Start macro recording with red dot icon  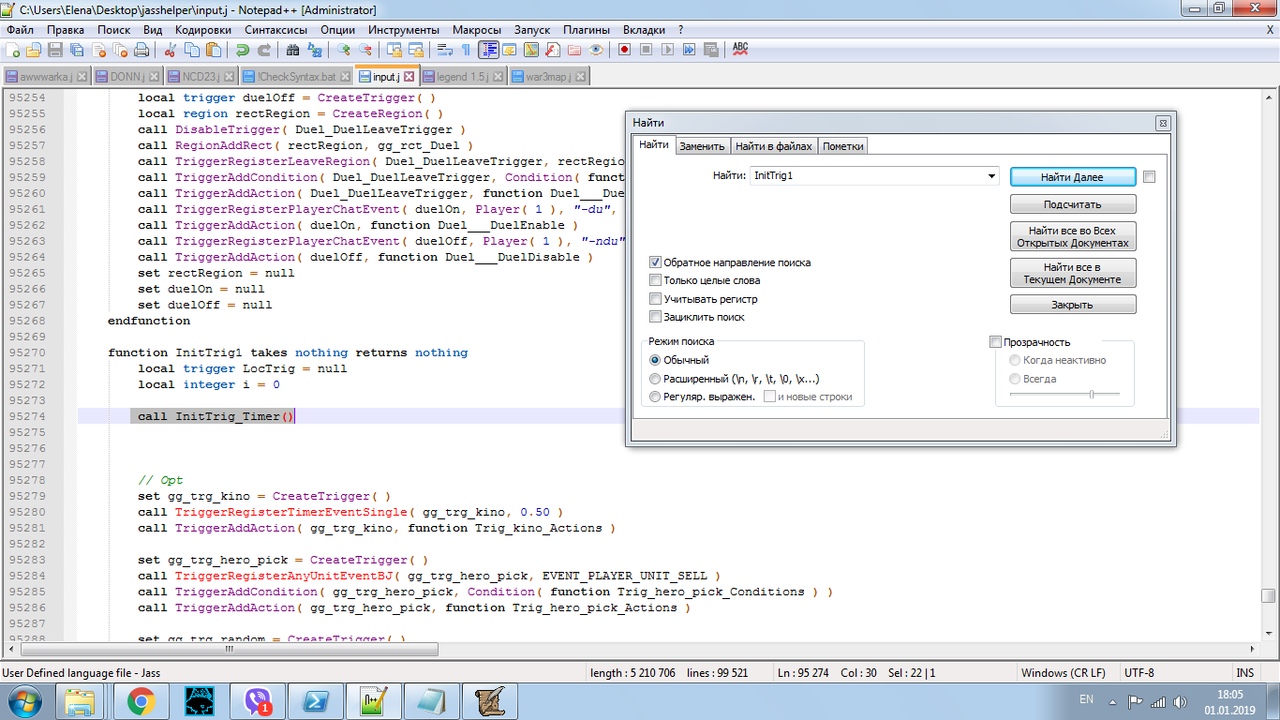click(x=624, y=50)
